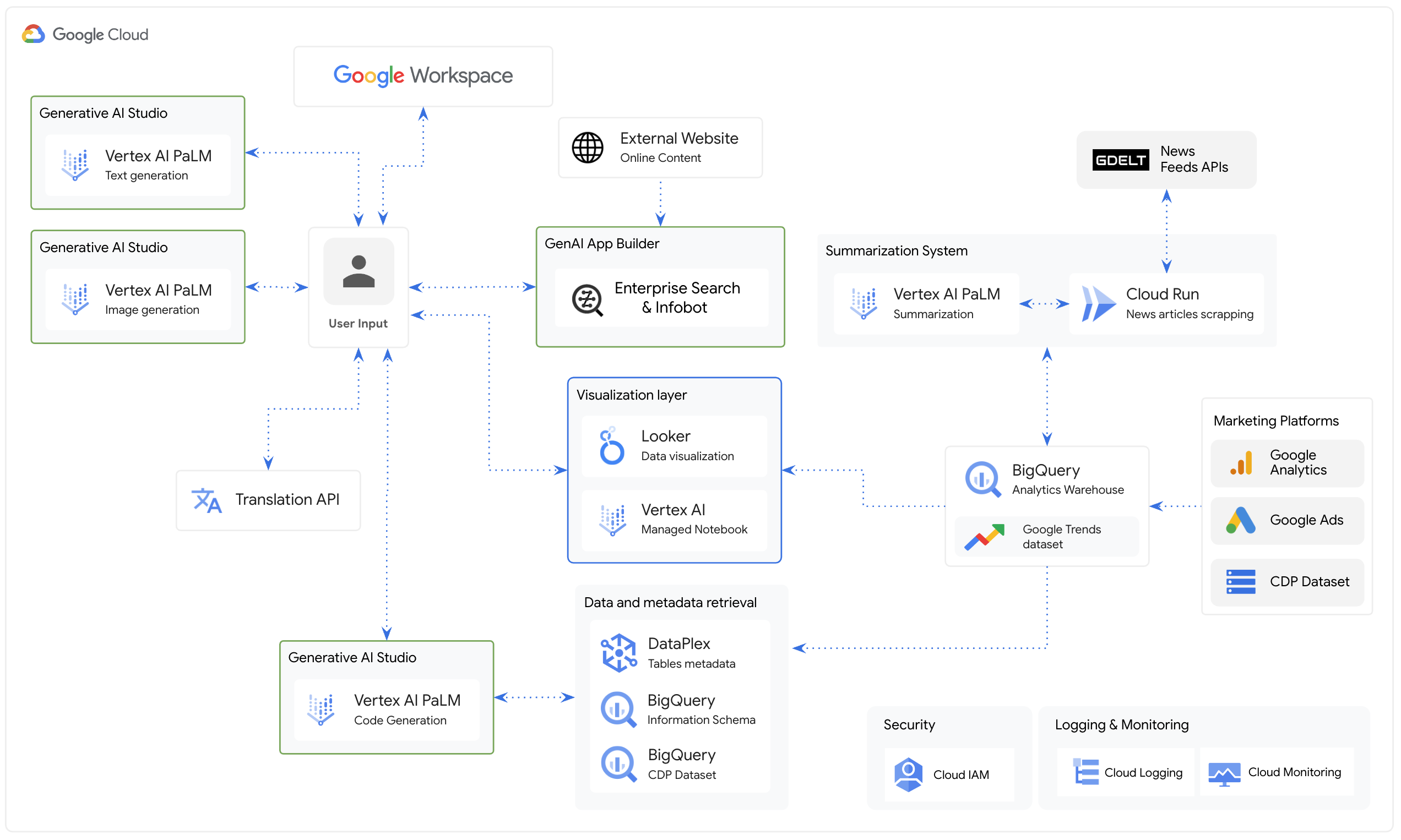Viewport: 1401px width, 840px height.
Task: Click the 'Data visualization' label
Action: tap(688, 456)
